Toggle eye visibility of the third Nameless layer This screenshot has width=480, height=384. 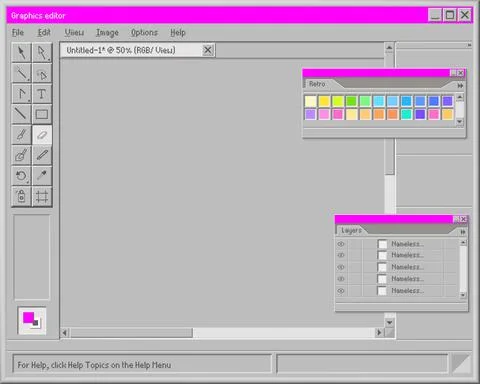(x=341, y=267)
